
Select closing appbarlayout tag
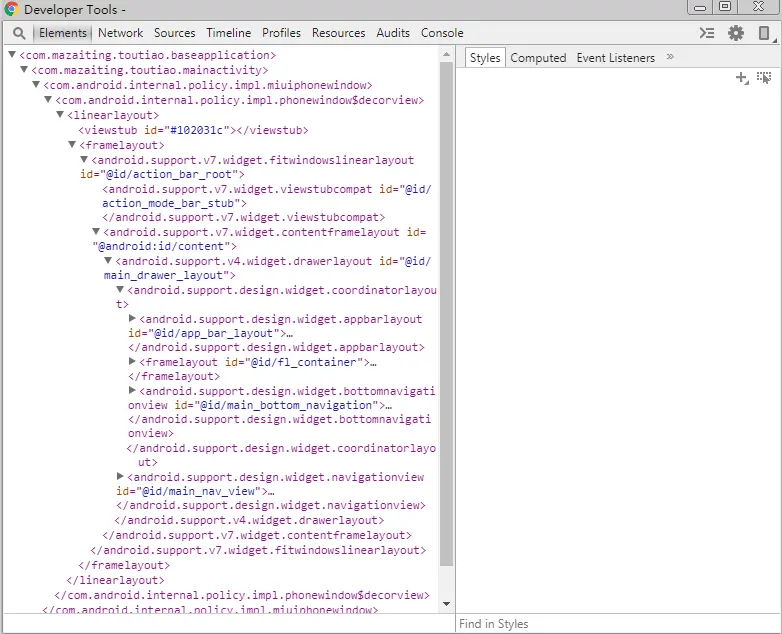(x=276, y=347)
